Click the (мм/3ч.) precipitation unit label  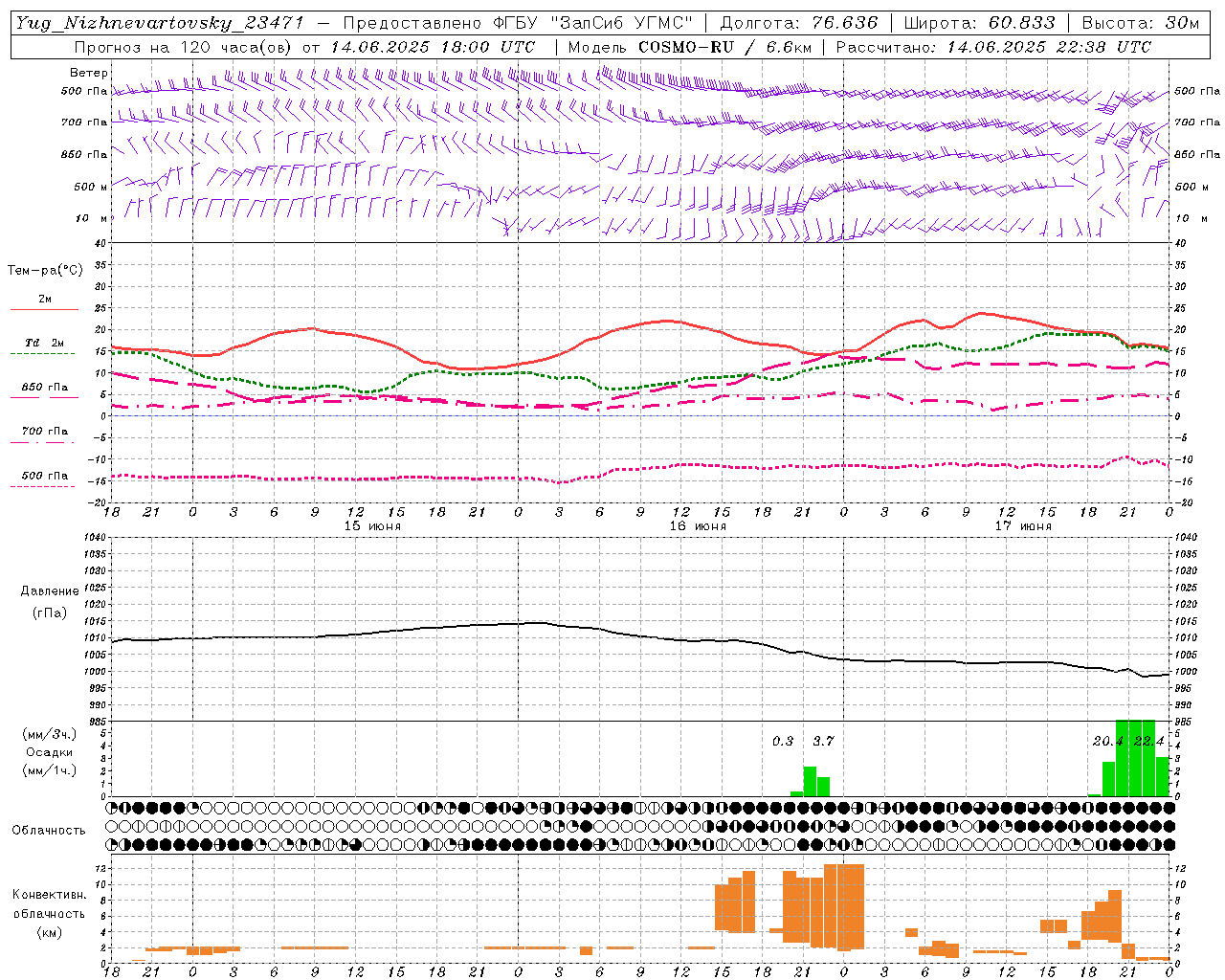(50, 734)
